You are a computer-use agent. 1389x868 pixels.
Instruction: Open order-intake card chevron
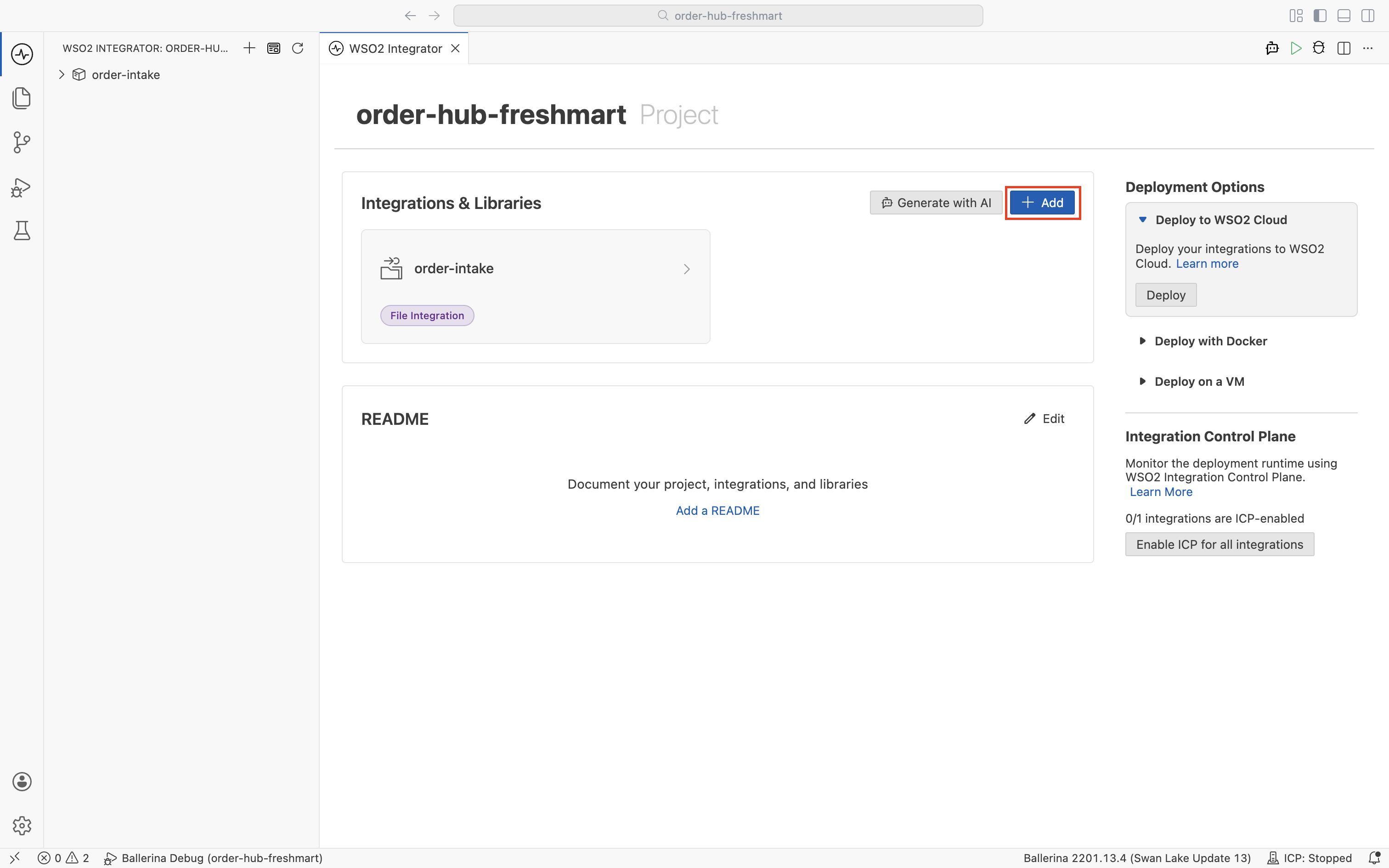click(687, 269)
